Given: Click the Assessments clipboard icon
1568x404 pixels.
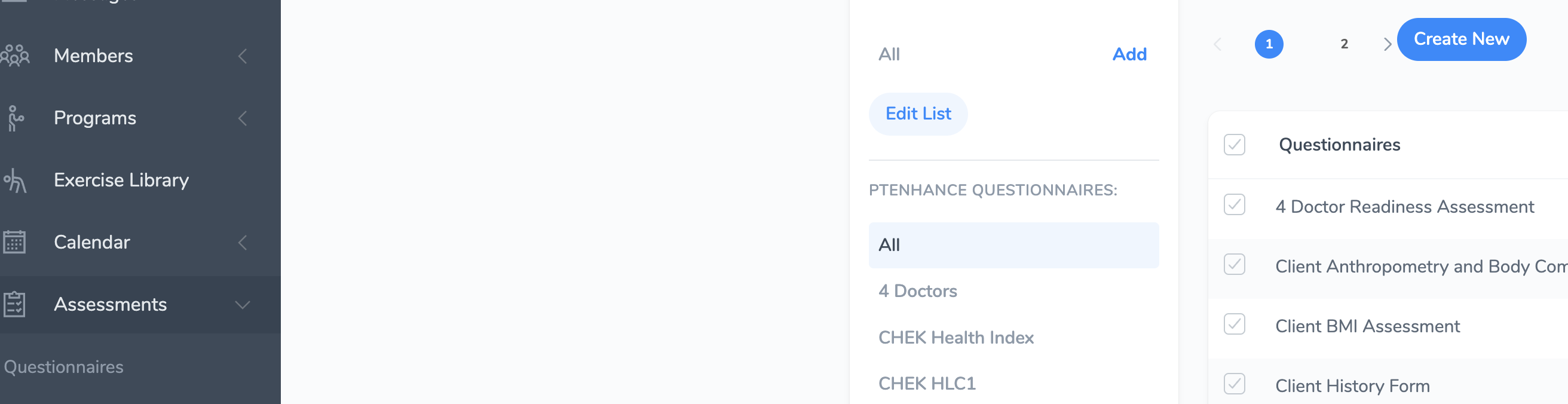Looking at the screenshot, I should pos(14,304).
